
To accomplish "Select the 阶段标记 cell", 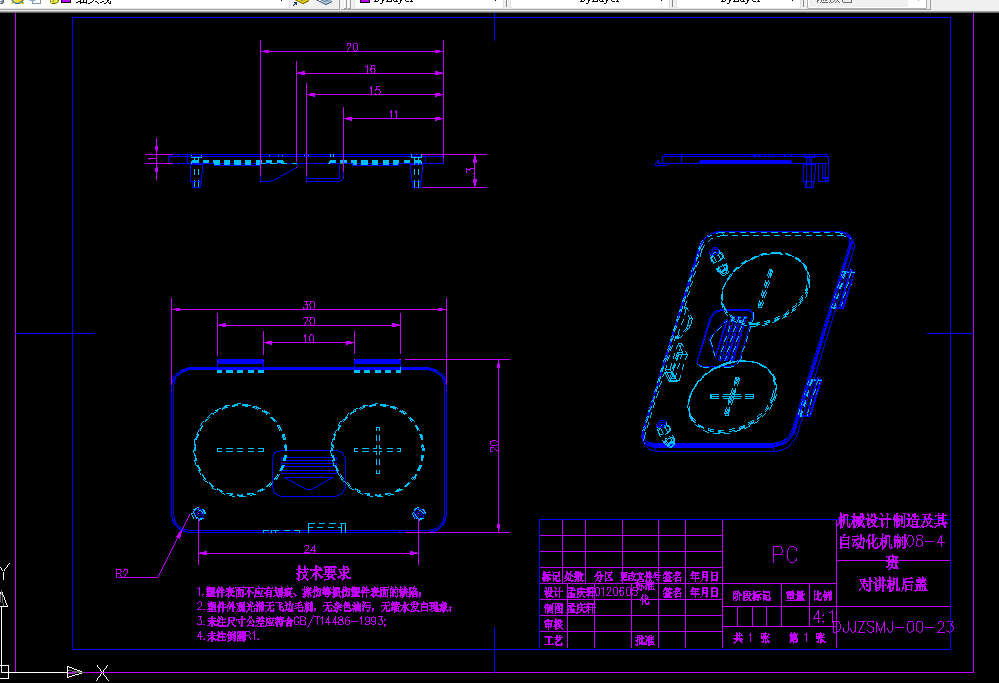I will [752, 596].
